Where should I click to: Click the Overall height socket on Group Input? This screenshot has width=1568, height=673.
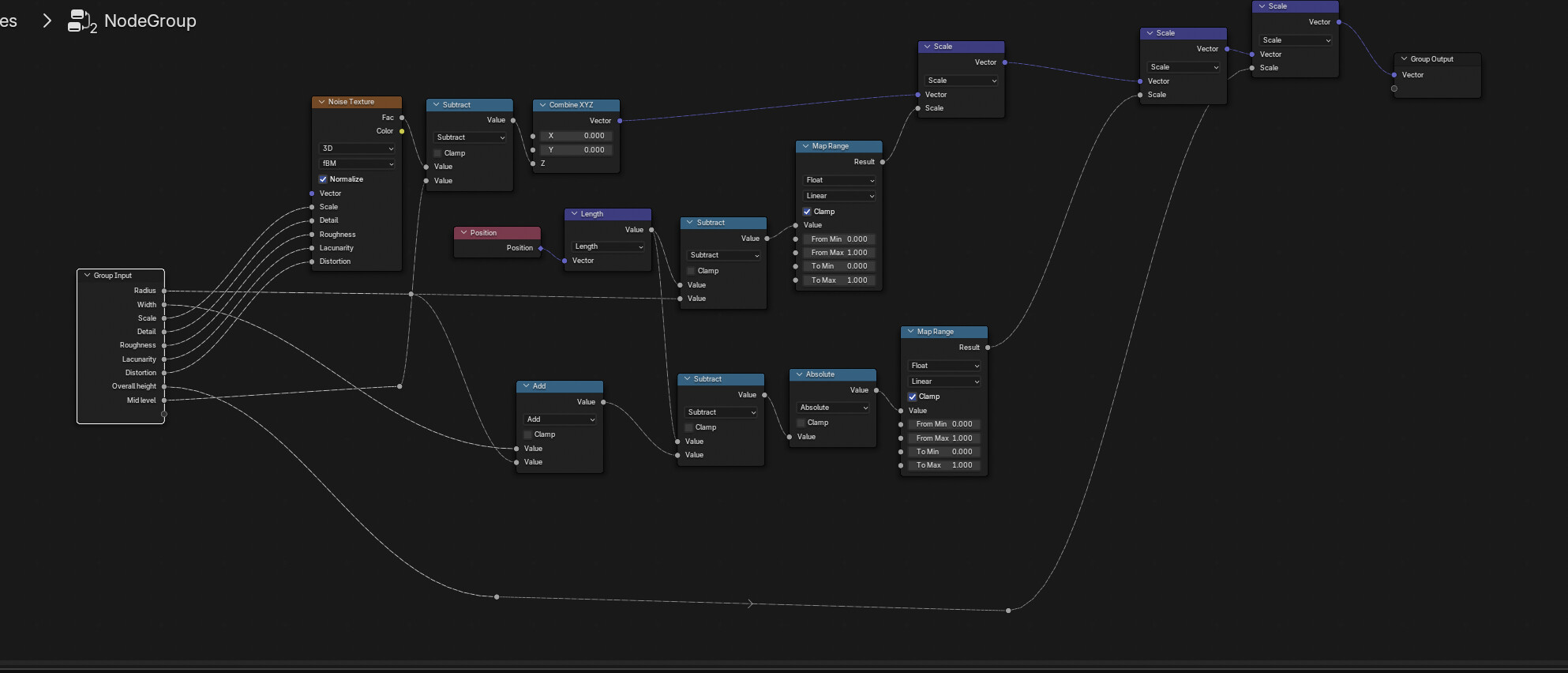point(164,386)
